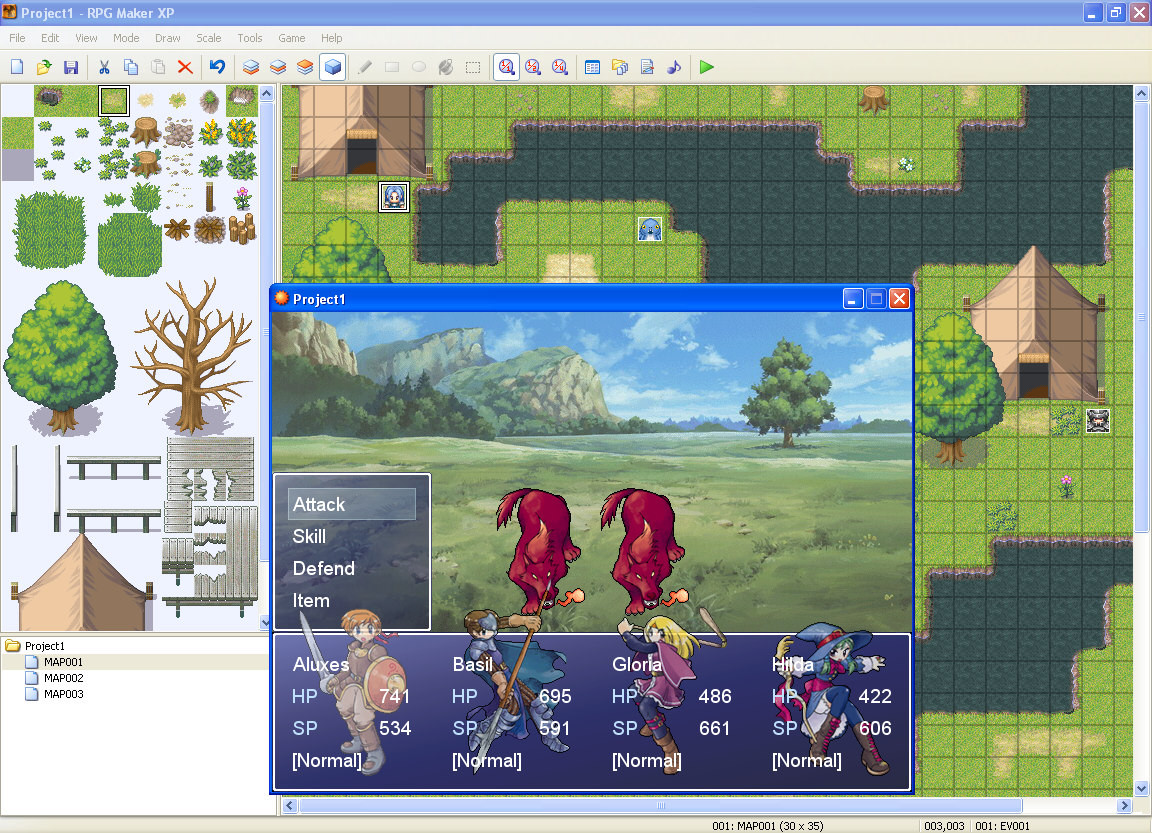
Task: Switch to map Layer 3 editing
Action: pos(305,68)
